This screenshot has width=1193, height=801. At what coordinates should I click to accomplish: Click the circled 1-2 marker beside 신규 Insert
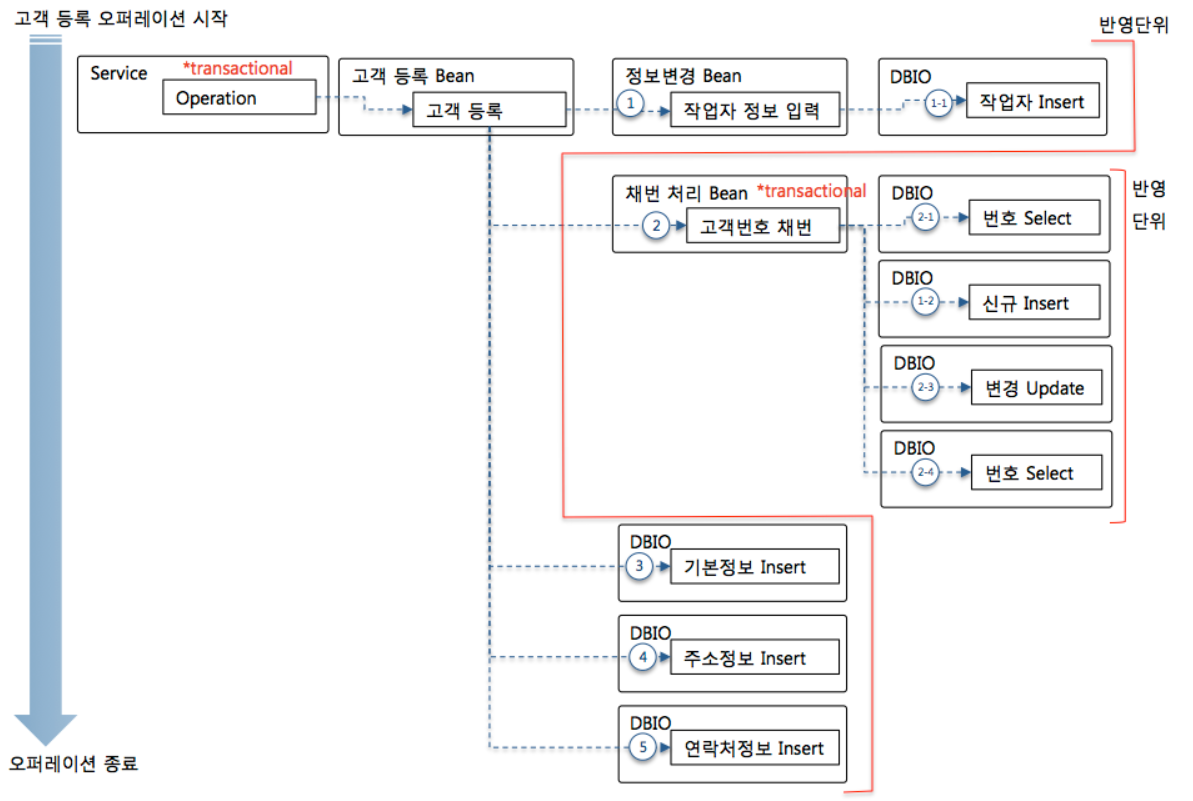927,304
